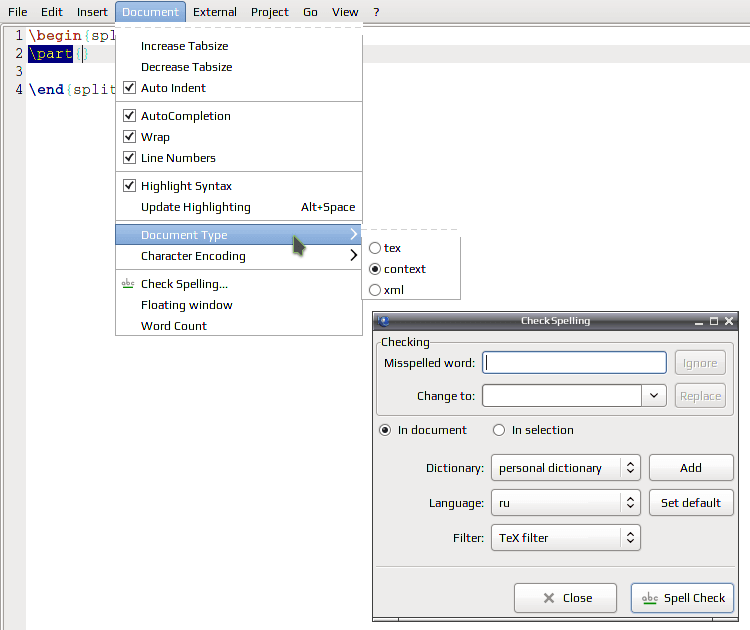
Task: Close the Document menu from the menu bar
Action: coord(150,12)
